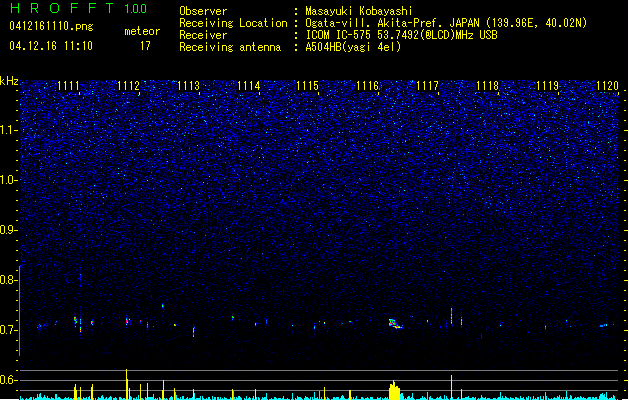
Task: Click the 1119 time axis marker
Action: [x=548, y=86]
